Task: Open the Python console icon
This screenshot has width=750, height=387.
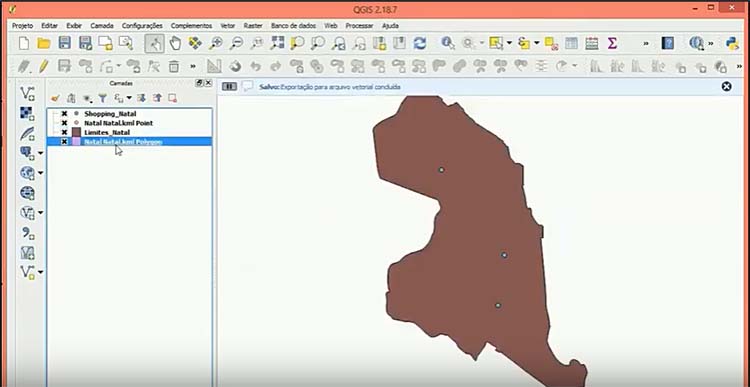Action: point(732,44)
